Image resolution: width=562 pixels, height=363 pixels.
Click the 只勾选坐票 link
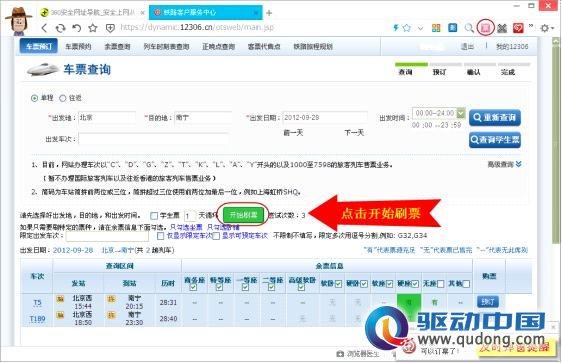click(x=186, y=227)
